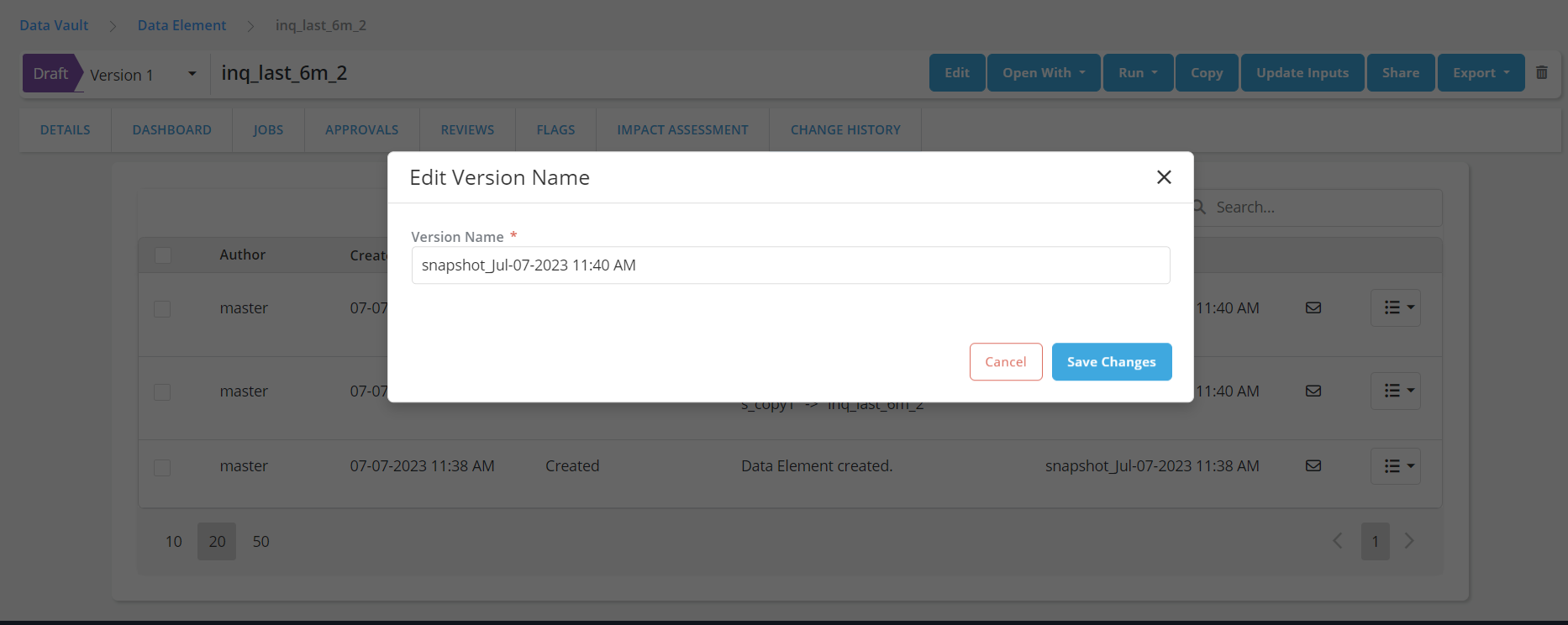Navigate to Data Vault breadcrumb link

pyautogui.click(x=54, y=25)
